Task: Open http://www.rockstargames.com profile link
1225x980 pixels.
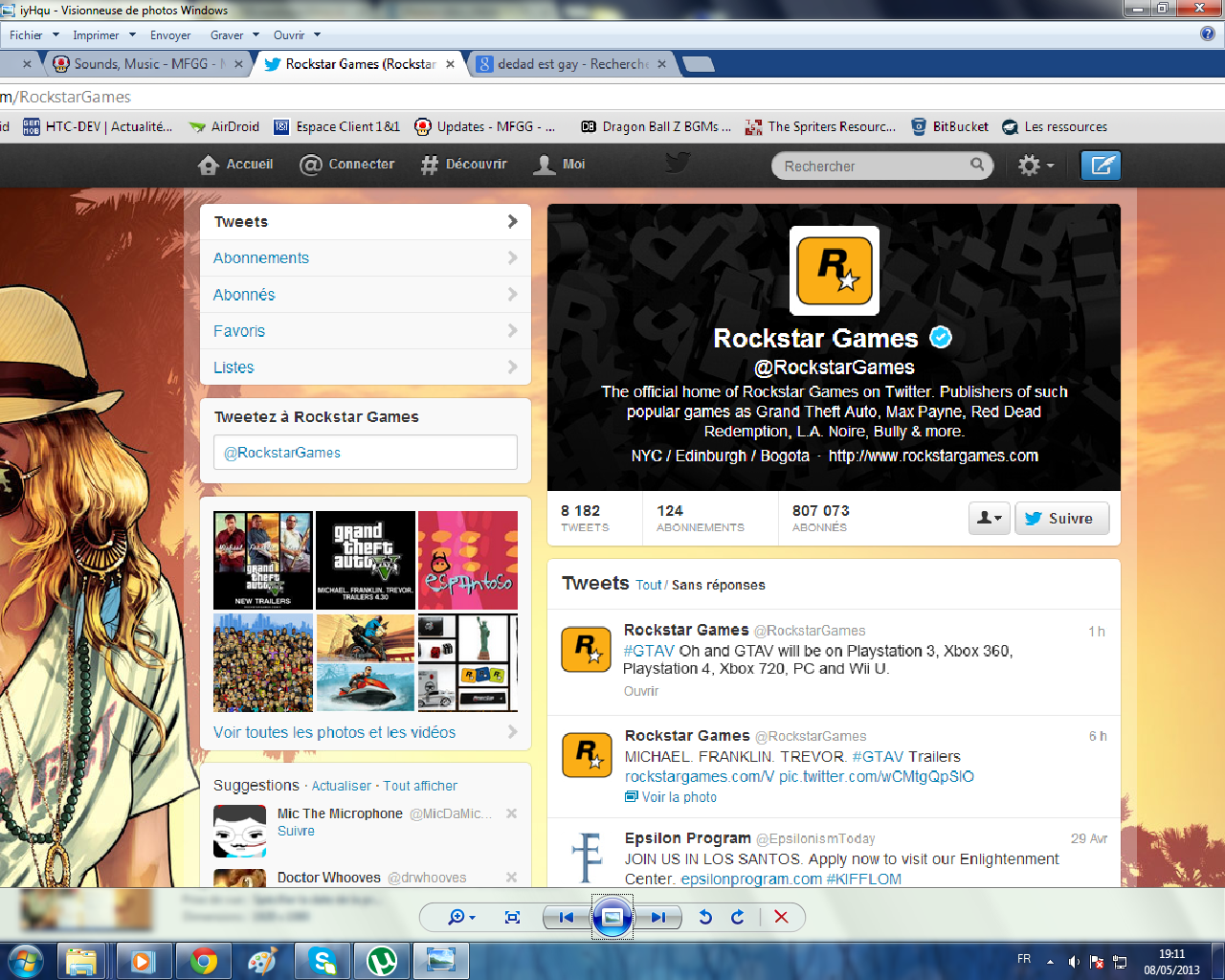Action: coord(933,456)
